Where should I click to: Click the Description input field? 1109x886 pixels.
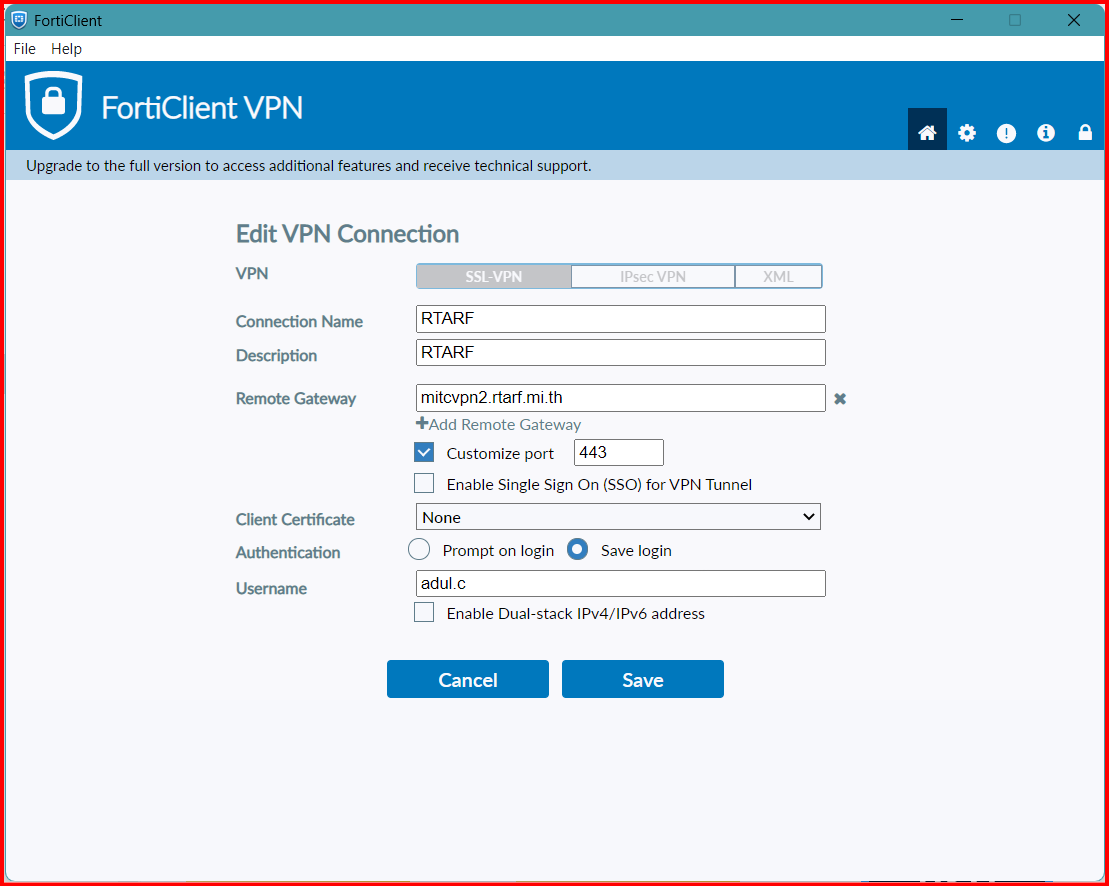pyautogui.click(x=621, y=353)
